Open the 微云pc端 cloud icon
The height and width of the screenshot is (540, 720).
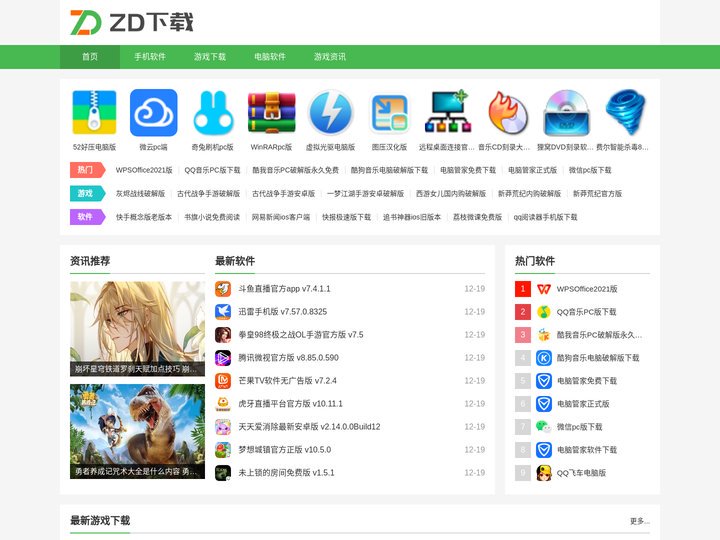(x=153, y=112)
